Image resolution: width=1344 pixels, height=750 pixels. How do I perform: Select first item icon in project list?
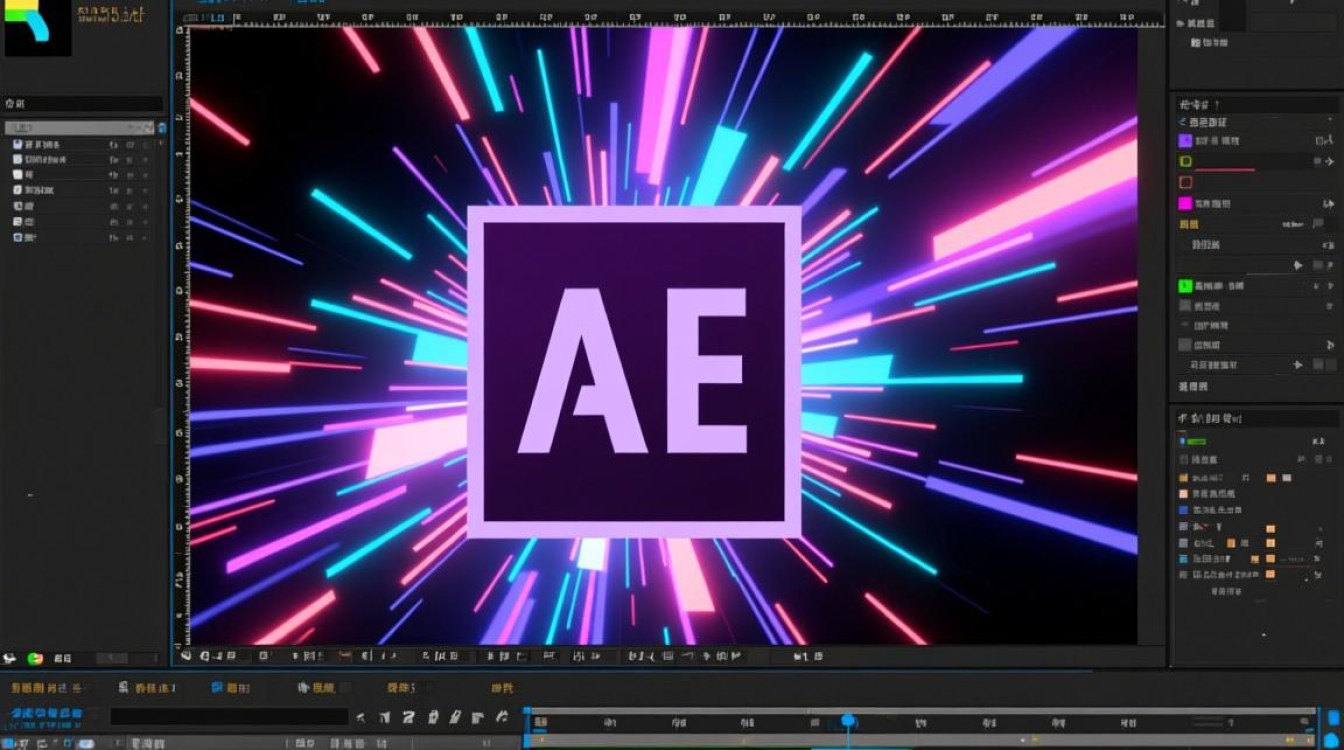[17, 145]
